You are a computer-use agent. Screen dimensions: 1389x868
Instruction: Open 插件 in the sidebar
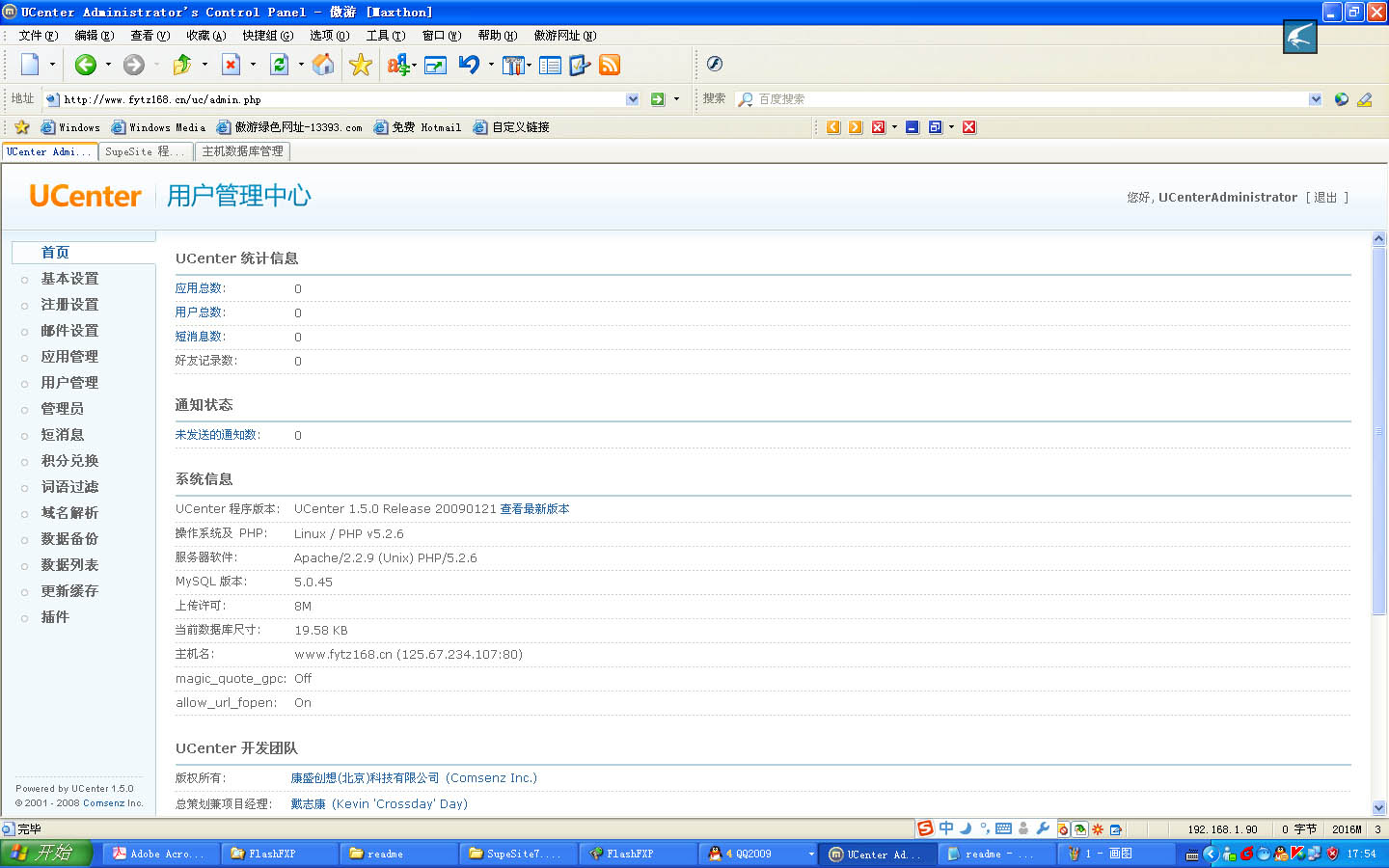tap(55, 617)
